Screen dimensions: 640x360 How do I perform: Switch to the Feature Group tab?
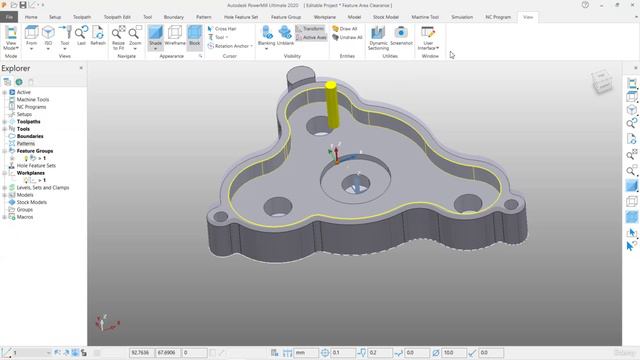[286, 17]
